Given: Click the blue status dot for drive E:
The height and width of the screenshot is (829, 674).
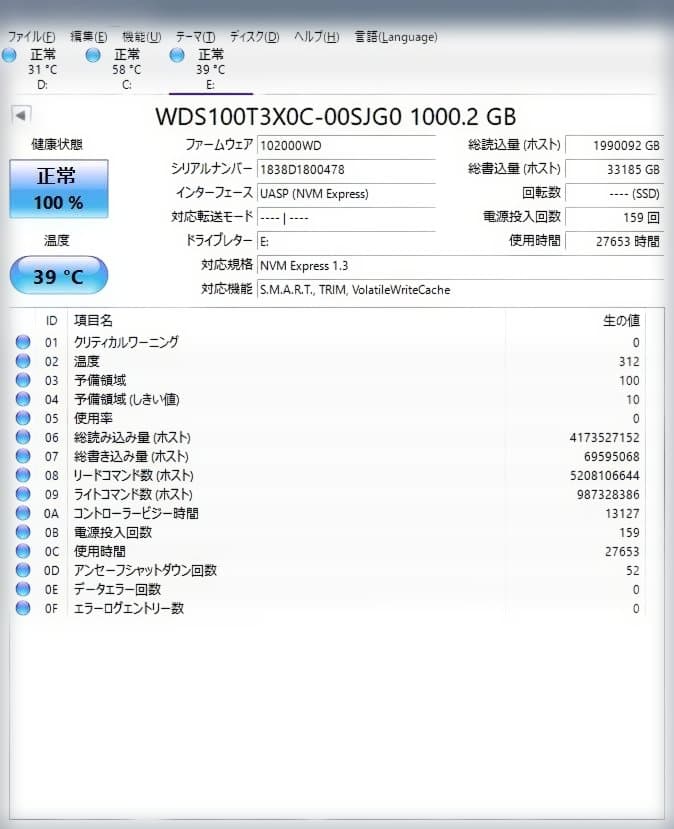Looking at the screenshot, I should coord(177,55).
